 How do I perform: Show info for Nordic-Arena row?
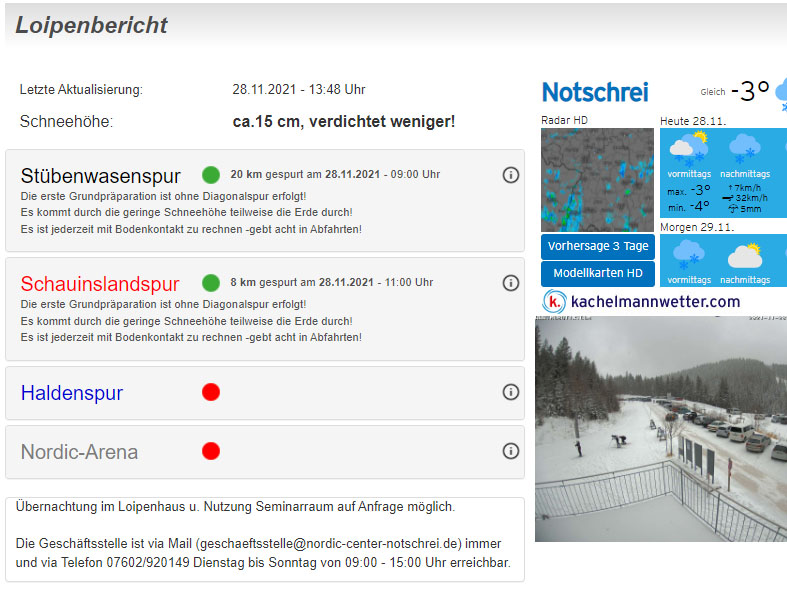510,451
